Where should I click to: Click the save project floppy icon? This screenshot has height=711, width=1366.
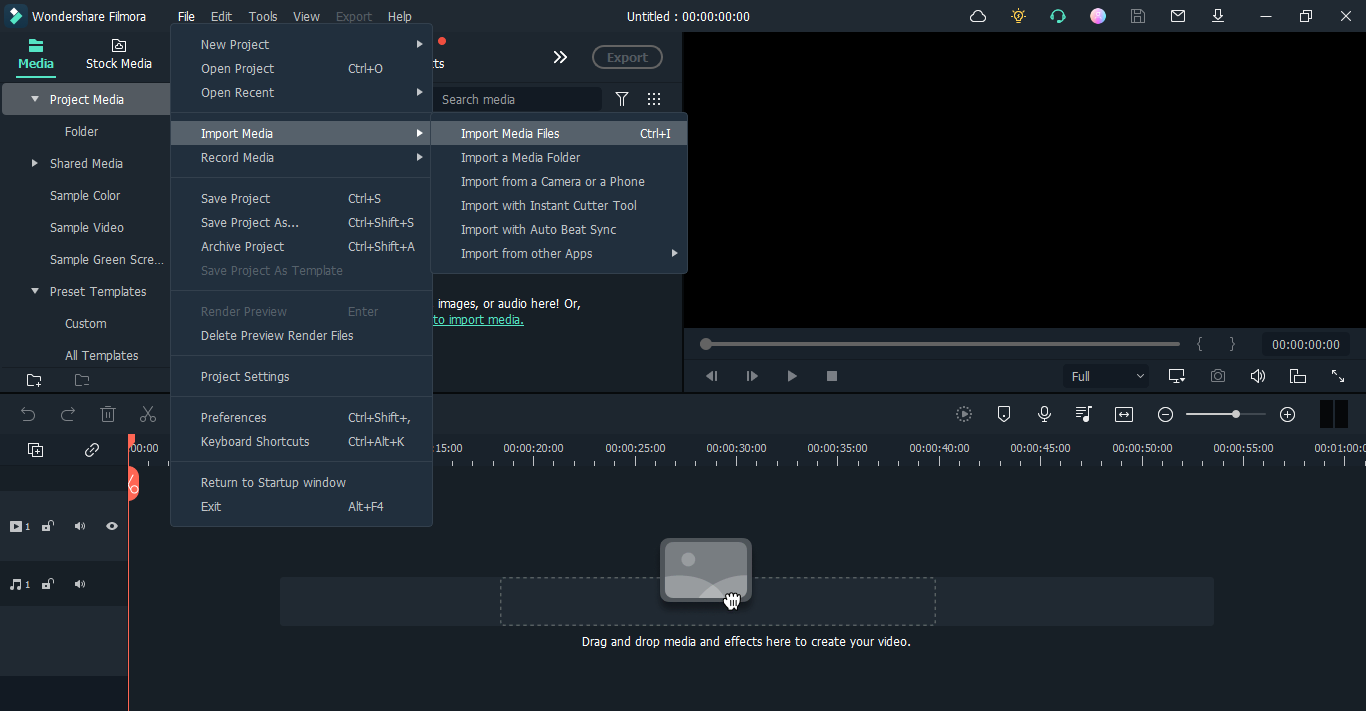pyautogui.click(x=1138, y=16)
